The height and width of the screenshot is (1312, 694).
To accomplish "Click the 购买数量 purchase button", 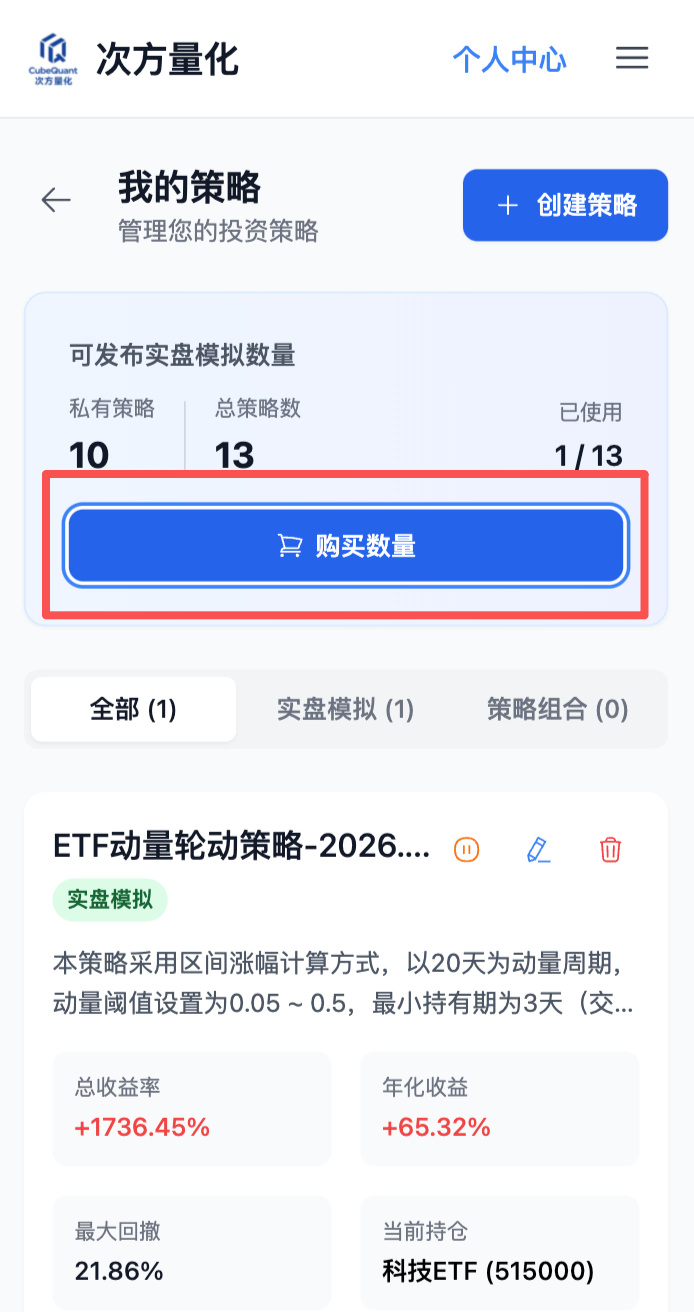I will click(346, 545).
